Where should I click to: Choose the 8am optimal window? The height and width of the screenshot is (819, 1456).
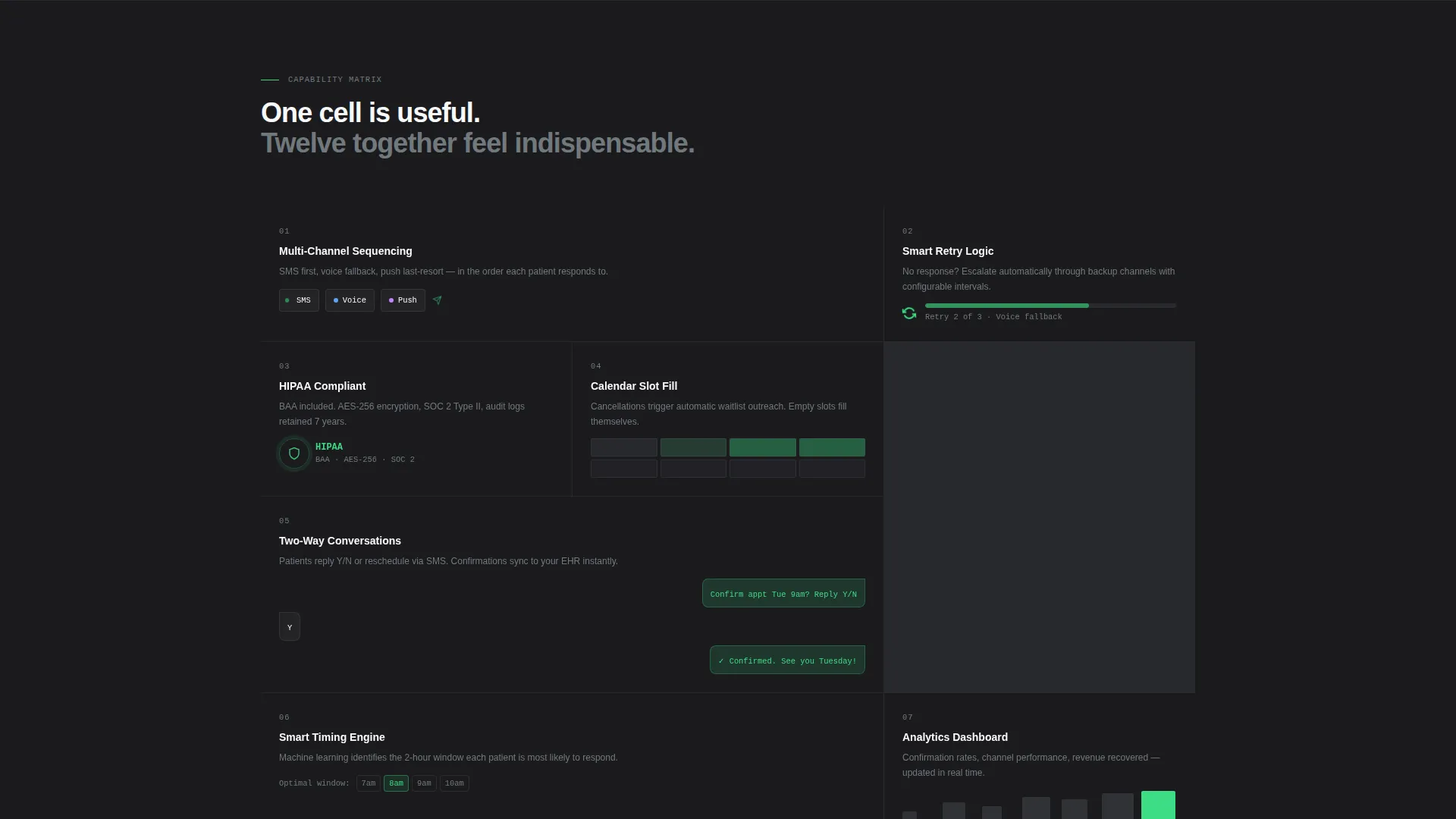(x=396, y=783)
